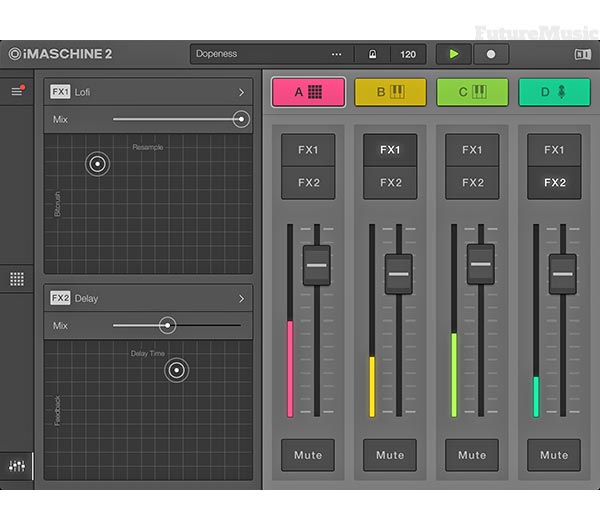This screenshot has width=600, height=530.
Task: Click channel A volume fader cap
Action: [x=316, y=265]
